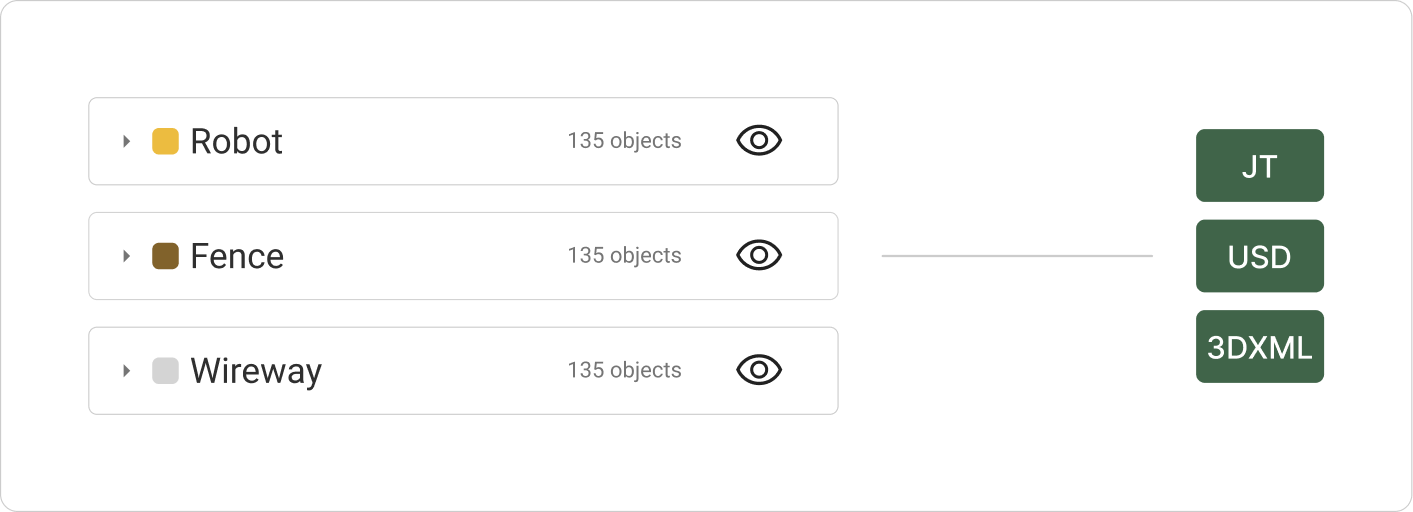Screen dimensions: 1413x512
Task: Select the 3DXML format button
Action: (x=1260, y=346)
